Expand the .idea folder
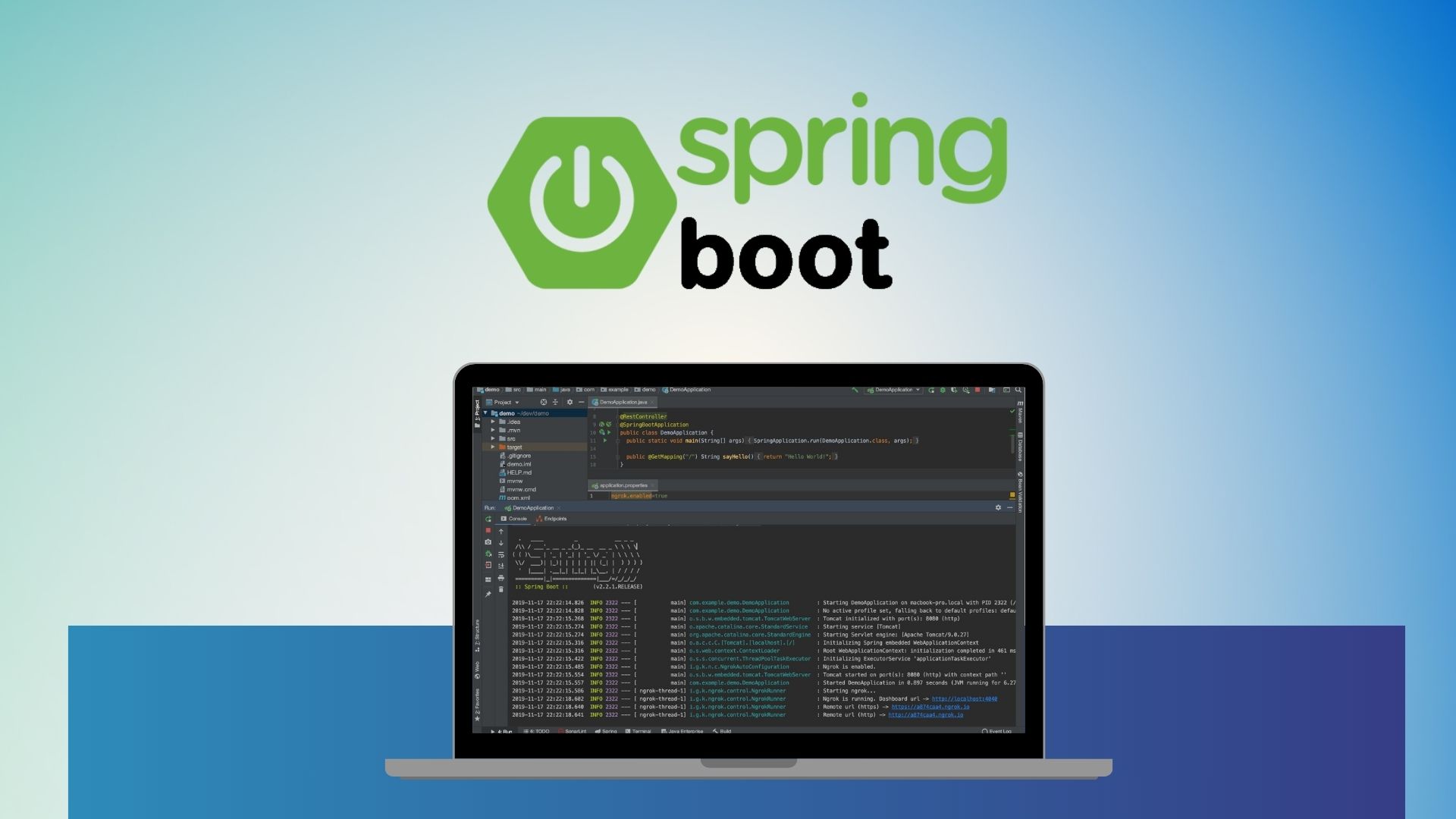Viewport: 1456px width, 819px height. 493,422
